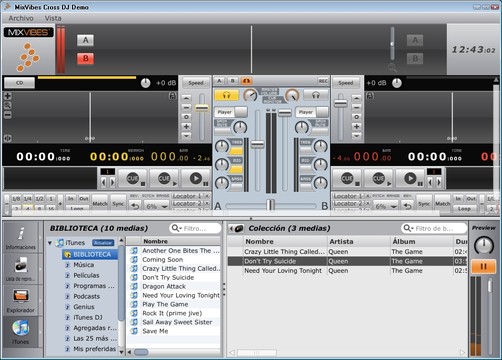Image resolution: width=502 pixels, height=360 pixels.
Task: Click deck B cue stop button
Action: pos(348,179)
